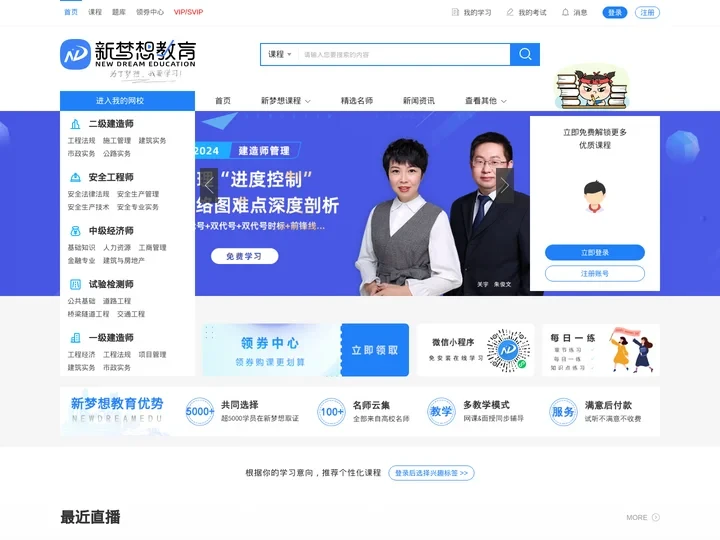The image size is (720, 540).
Task: Open the 每日一练 card
Action: [x=601, y=350]
